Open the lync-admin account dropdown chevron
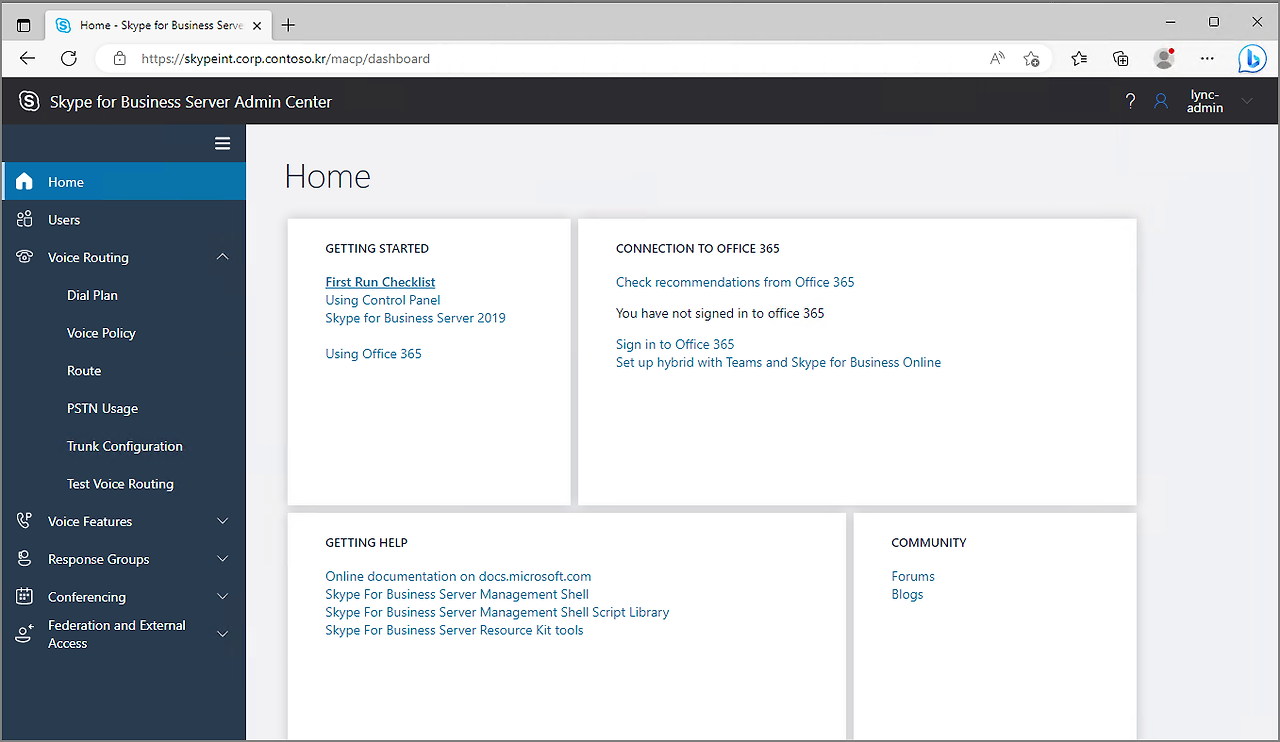 click(x=1246, y=100)
